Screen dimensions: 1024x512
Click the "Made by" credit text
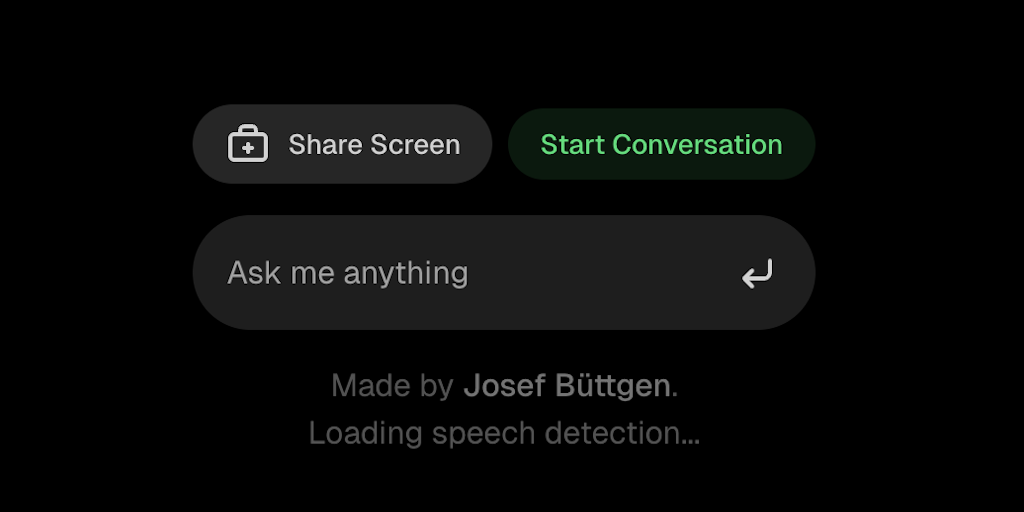coord(393,386)
